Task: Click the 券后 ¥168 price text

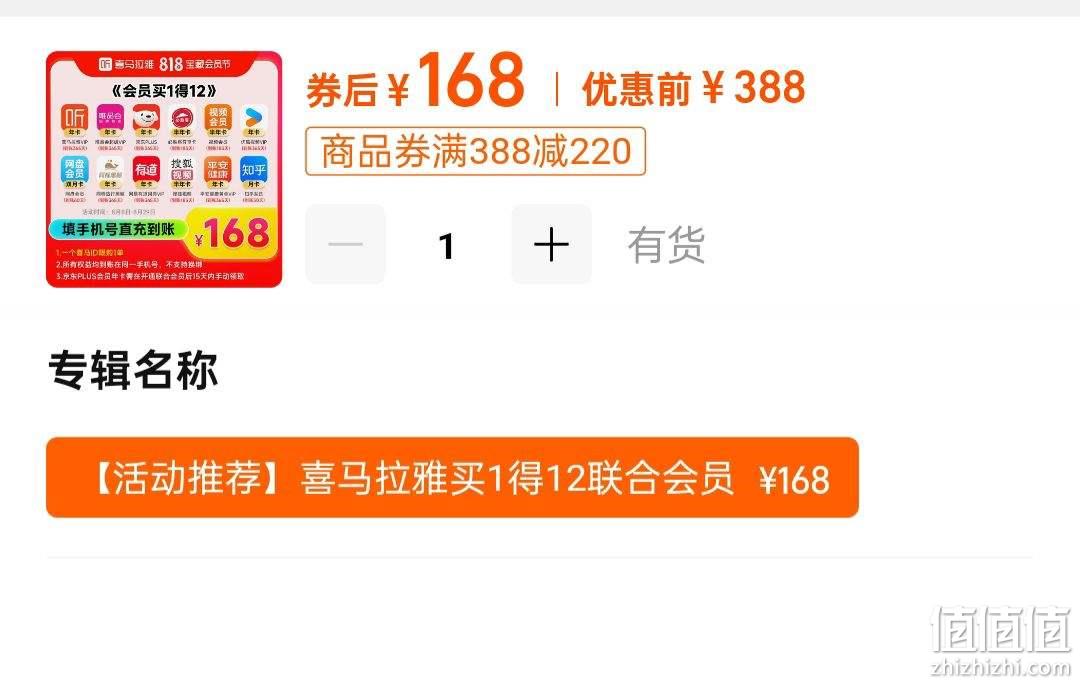Action: pyautogui.click(x=415, y=81)
